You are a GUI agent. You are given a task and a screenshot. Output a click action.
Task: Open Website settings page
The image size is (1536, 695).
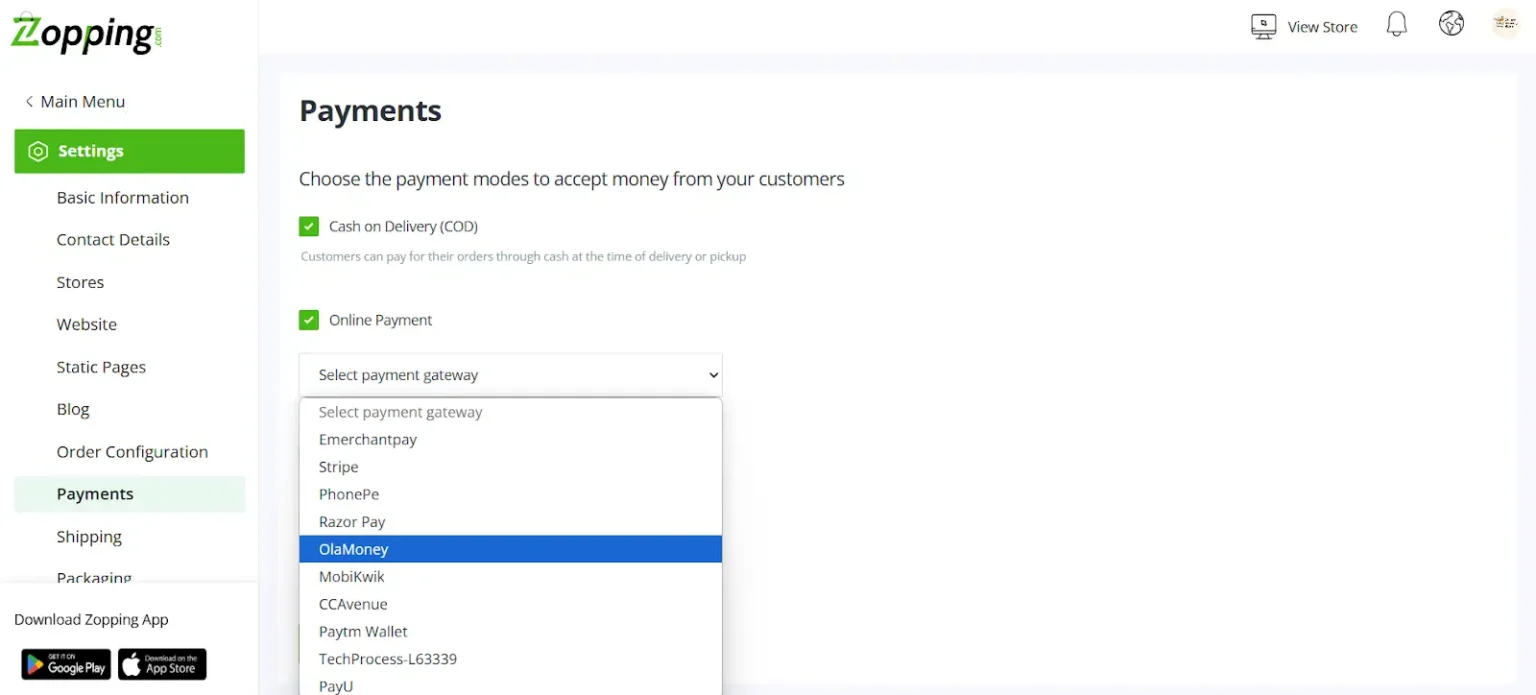click(87, 325)
